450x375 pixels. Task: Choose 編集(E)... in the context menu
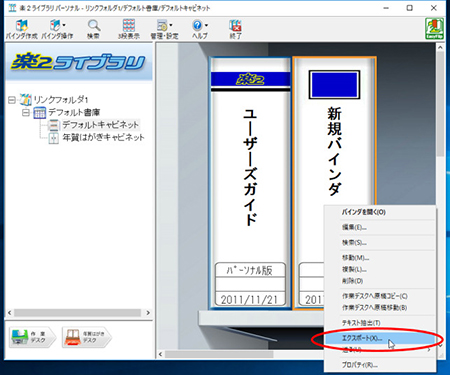(380, 227)
